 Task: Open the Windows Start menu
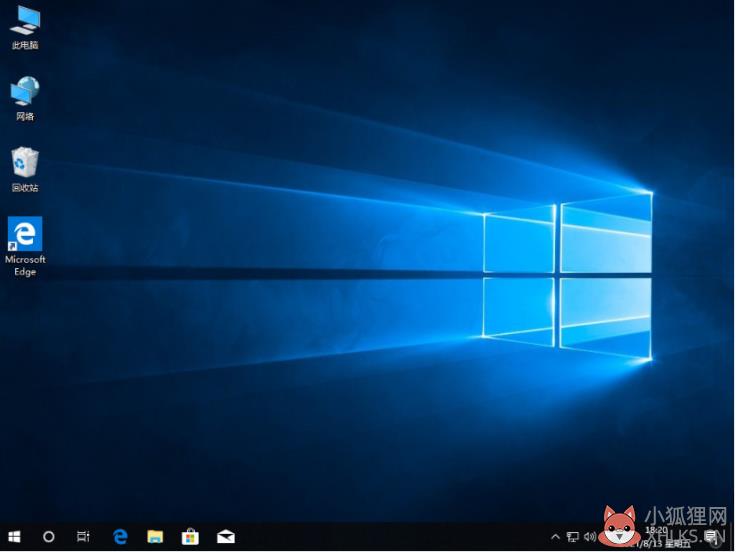[x=15, y=537]
